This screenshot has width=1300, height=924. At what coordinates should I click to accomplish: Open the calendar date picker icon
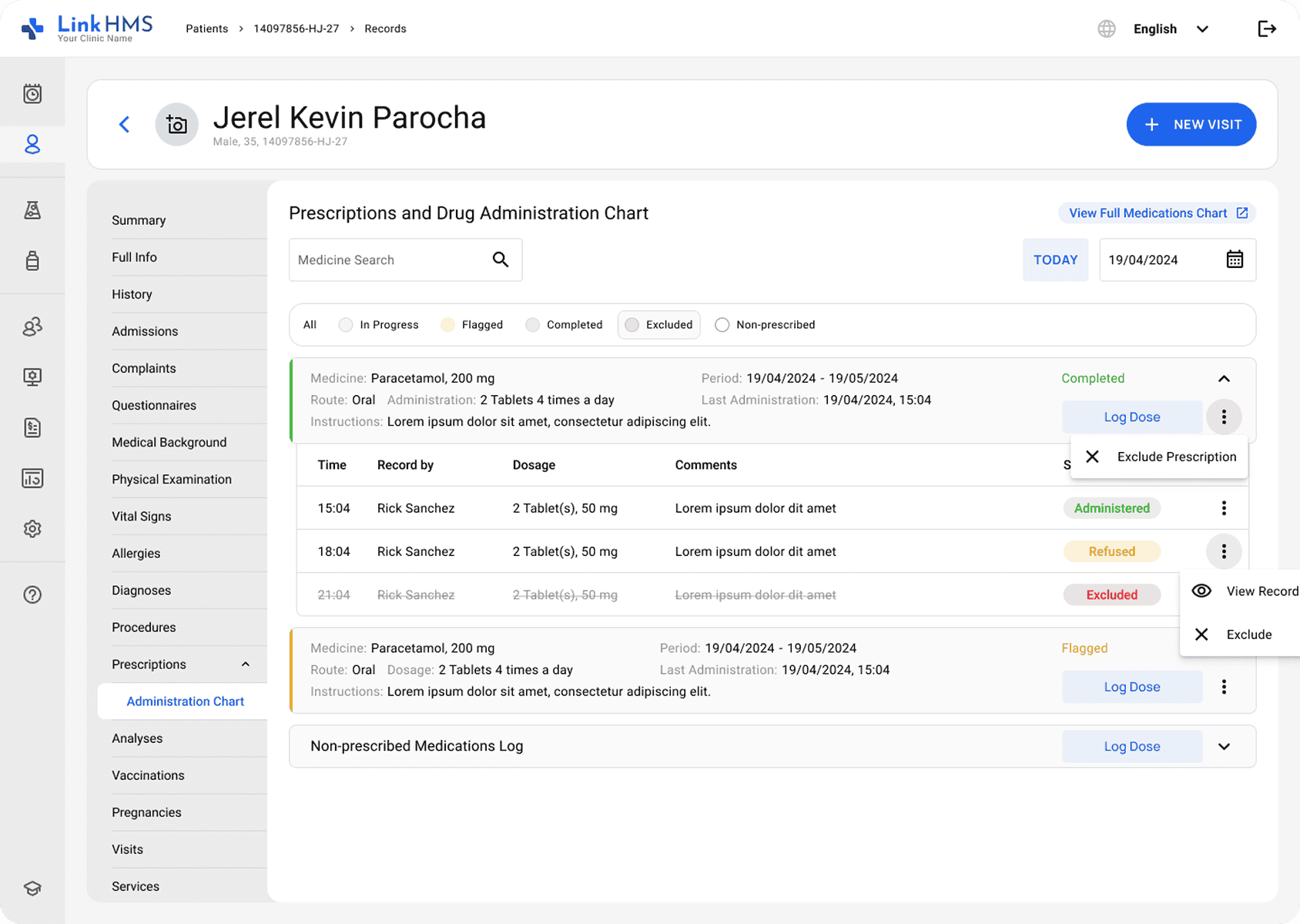point(1234,259)
